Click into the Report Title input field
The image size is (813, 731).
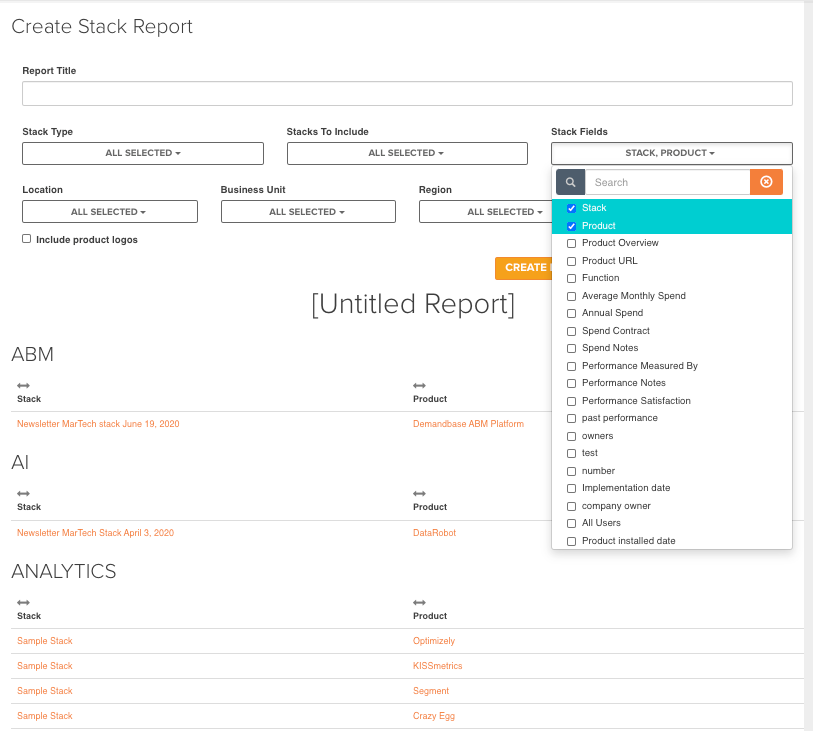407,94
